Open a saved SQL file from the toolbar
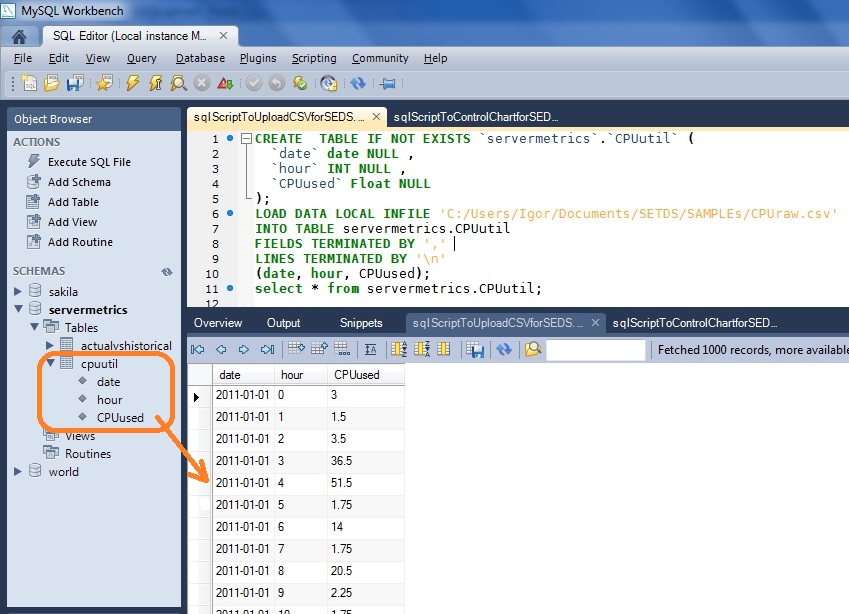849x614 pixels. click(54, 84)
